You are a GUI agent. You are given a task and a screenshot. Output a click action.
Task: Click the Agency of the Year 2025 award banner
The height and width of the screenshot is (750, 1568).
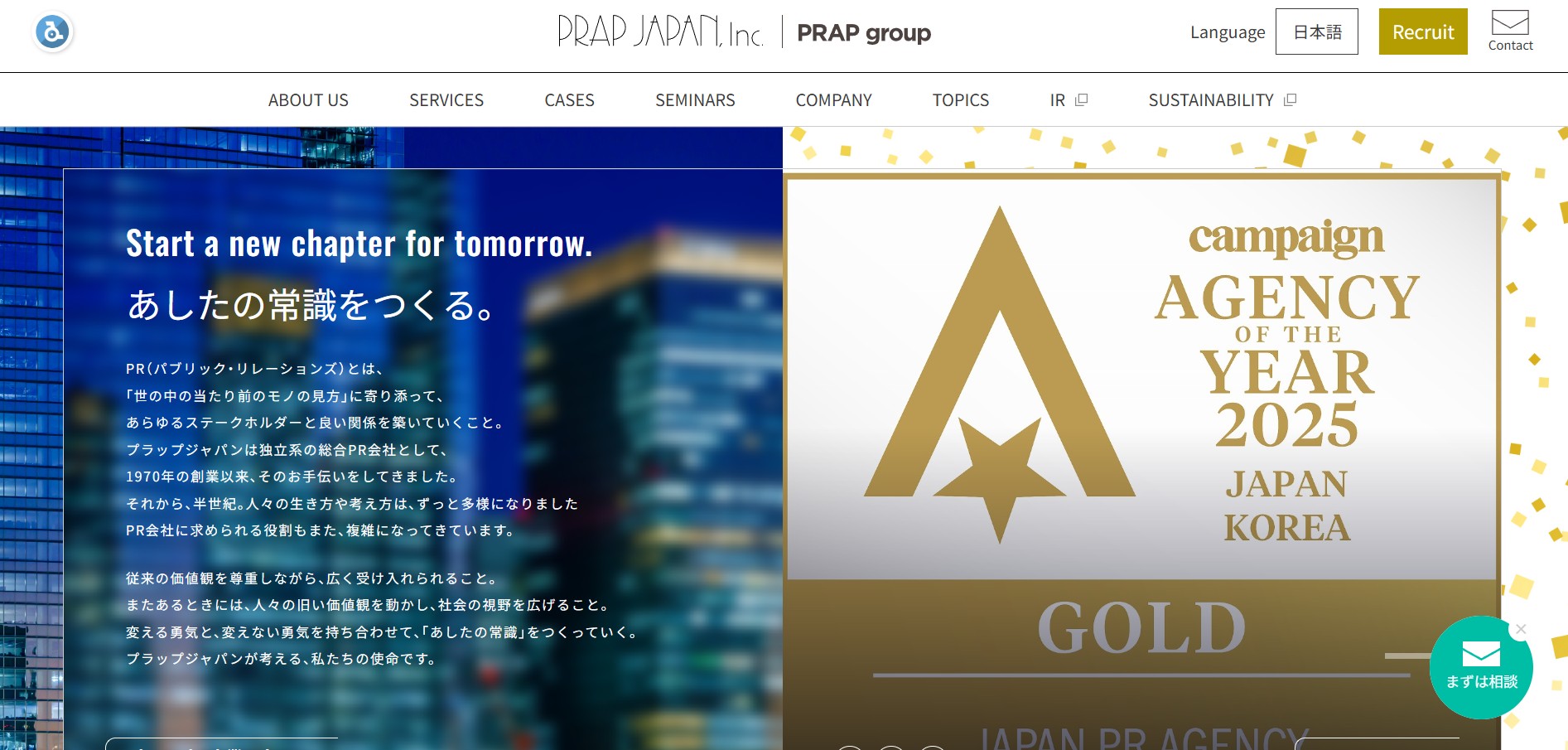coord(1142,460)
